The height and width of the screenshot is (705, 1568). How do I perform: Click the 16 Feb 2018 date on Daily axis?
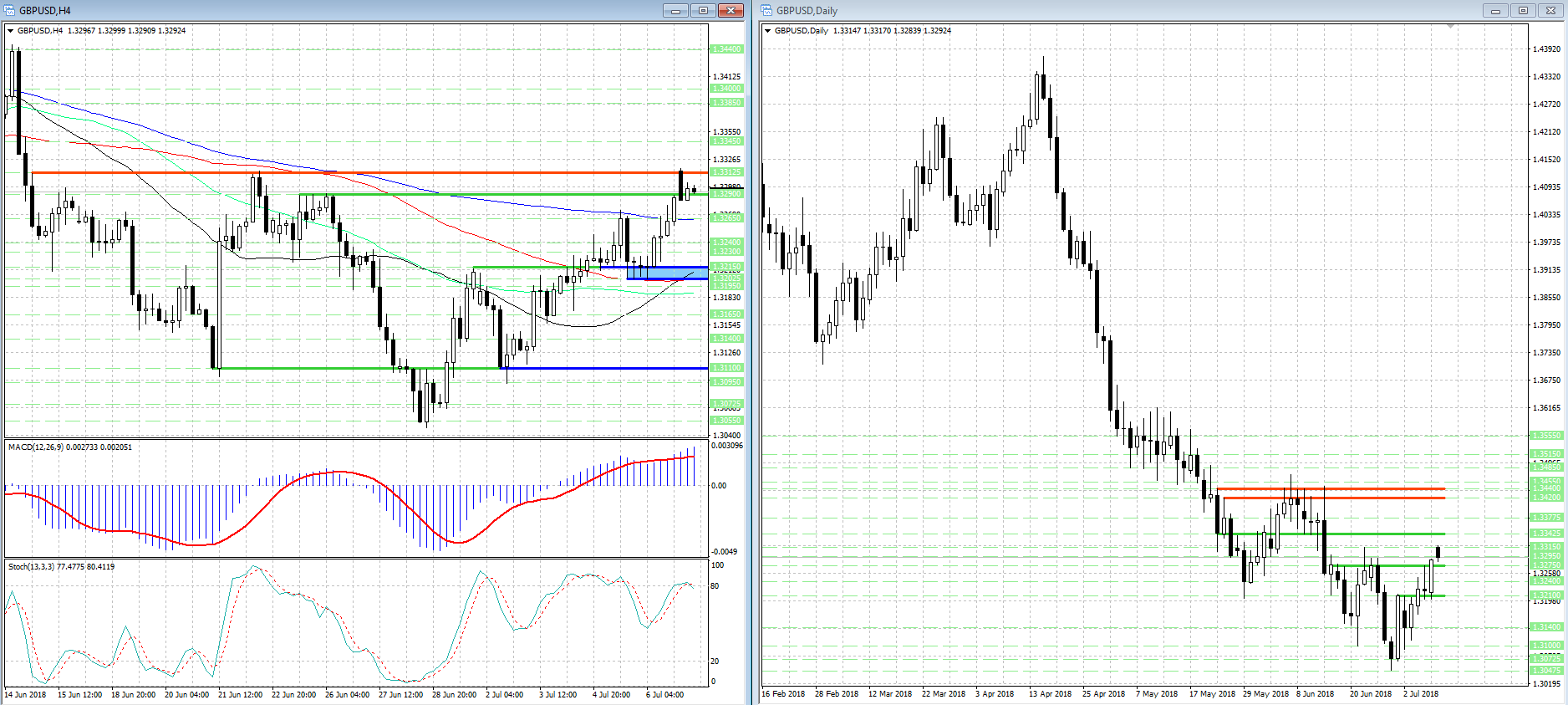(x=783, y=694)
